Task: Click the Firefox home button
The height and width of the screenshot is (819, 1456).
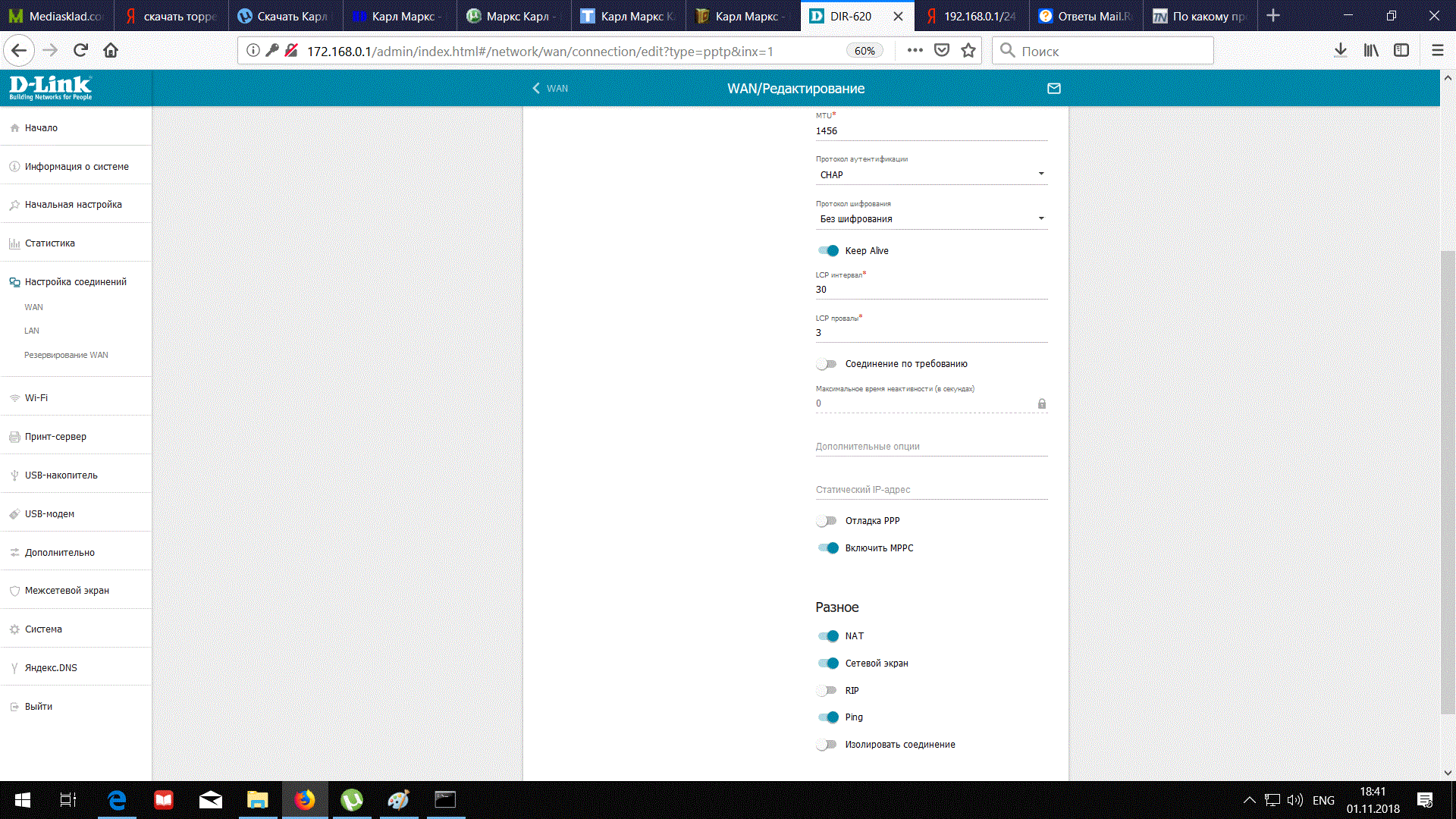Action: 111,51
